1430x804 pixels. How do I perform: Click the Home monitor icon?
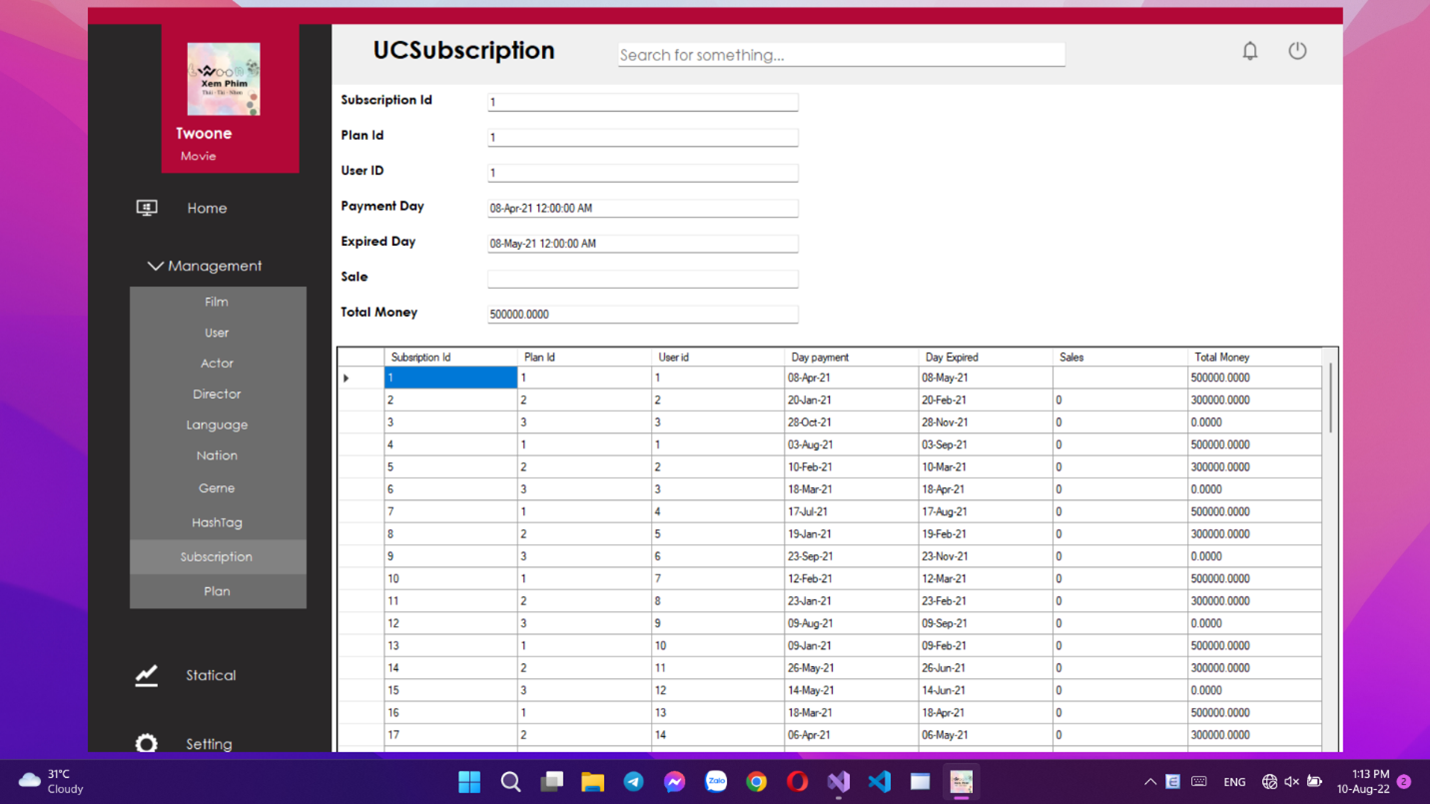[x=147, y=208]
